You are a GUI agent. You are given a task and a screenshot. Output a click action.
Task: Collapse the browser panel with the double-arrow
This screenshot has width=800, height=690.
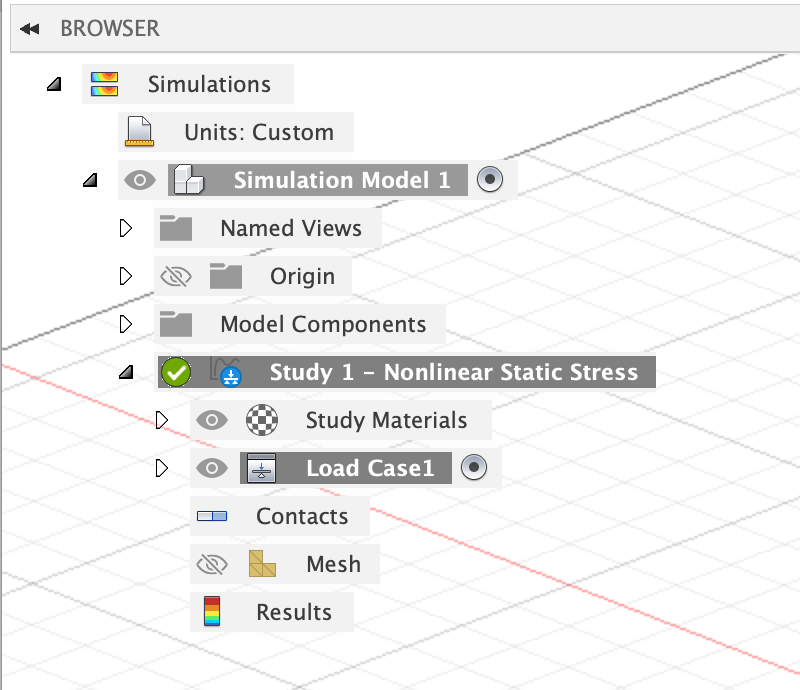[x=29, y=28]
